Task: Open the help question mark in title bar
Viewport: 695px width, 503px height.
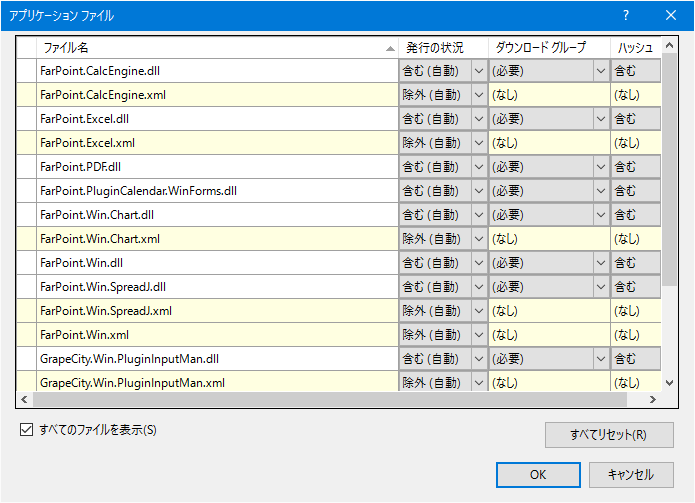Action: (626, 16)
